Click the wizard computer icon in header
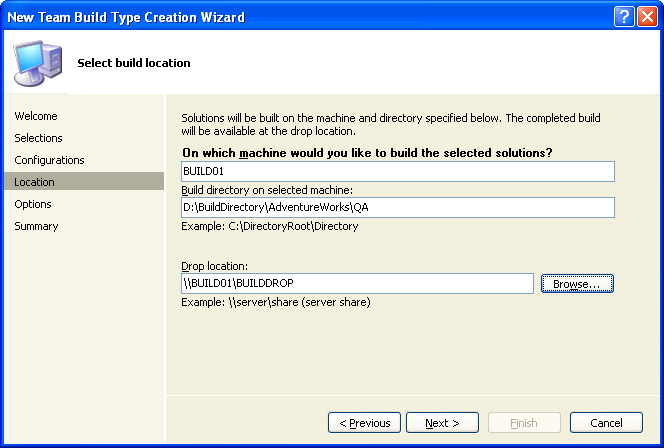664x448 pixels. [38, 62]
